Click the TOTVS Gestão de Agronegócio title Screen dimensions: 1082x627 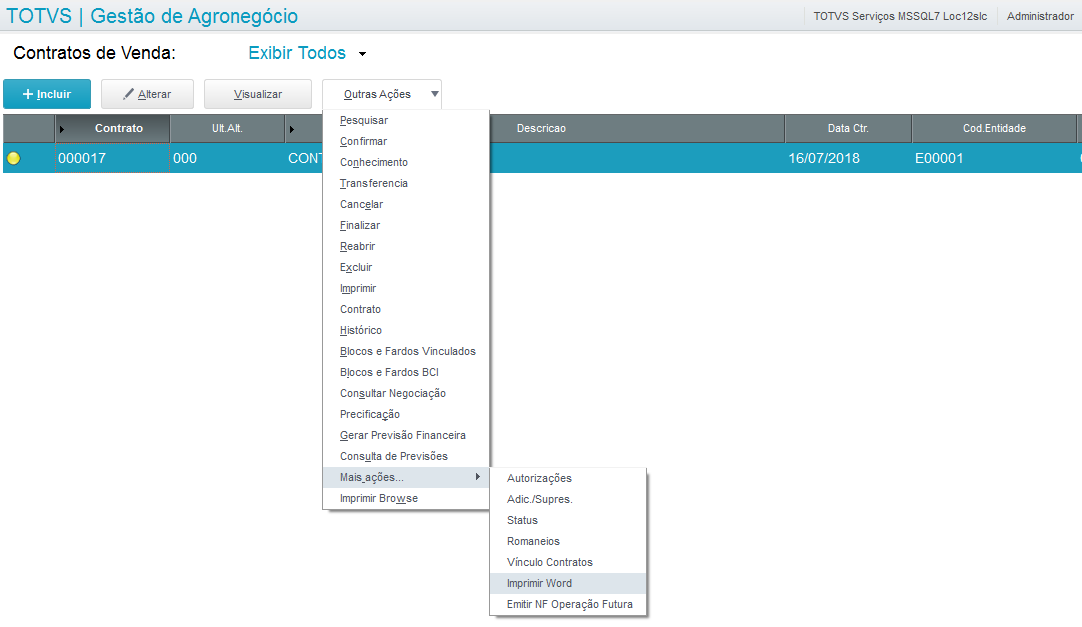tap(152, 16)
